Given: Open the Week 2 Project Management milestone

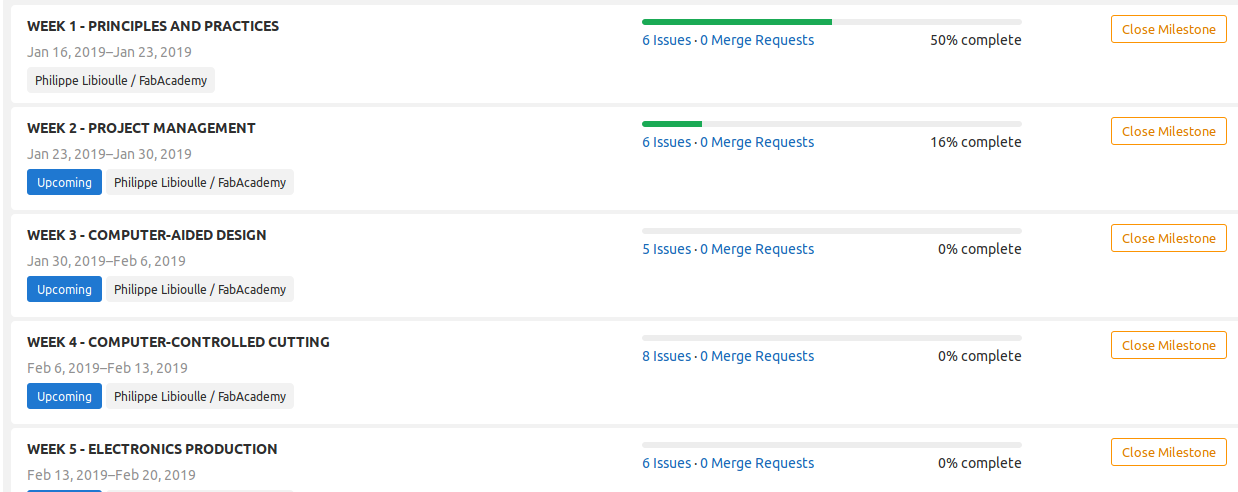Looking at the screenshot, I should coord(141,128).
